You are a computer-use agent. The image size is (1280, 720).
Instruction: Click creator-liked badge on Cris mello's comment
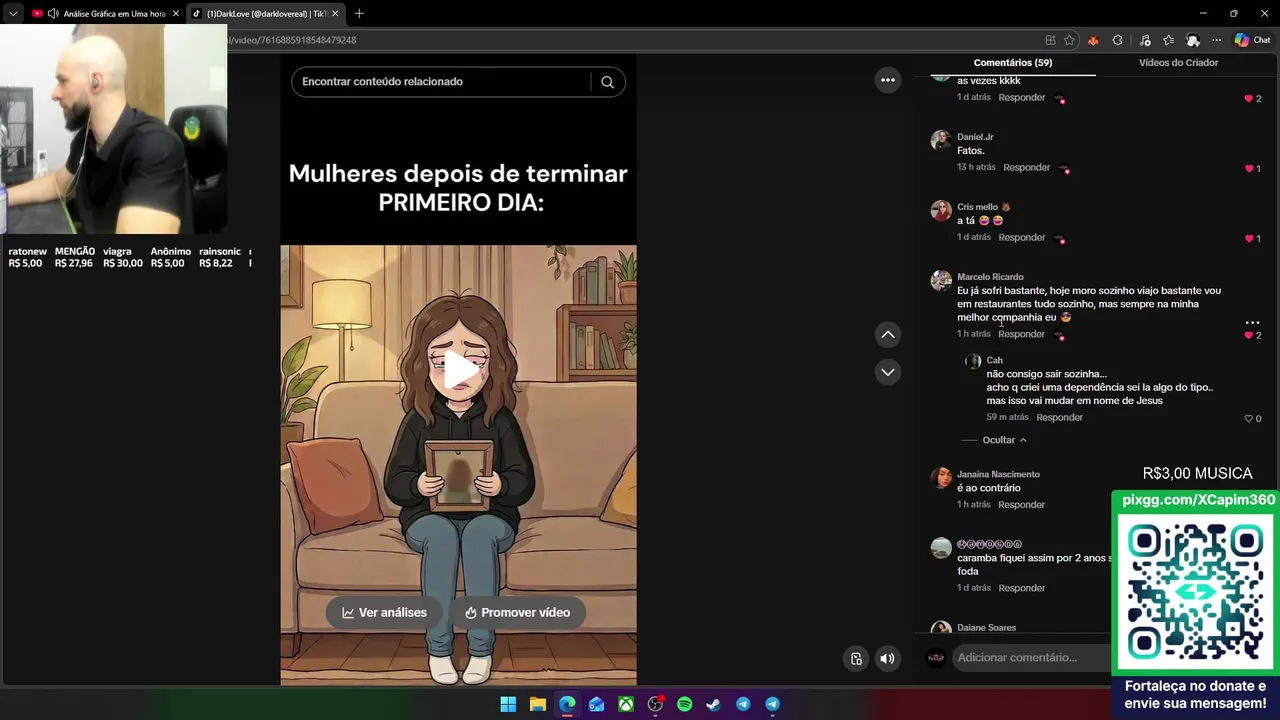tap(1060, 239)
